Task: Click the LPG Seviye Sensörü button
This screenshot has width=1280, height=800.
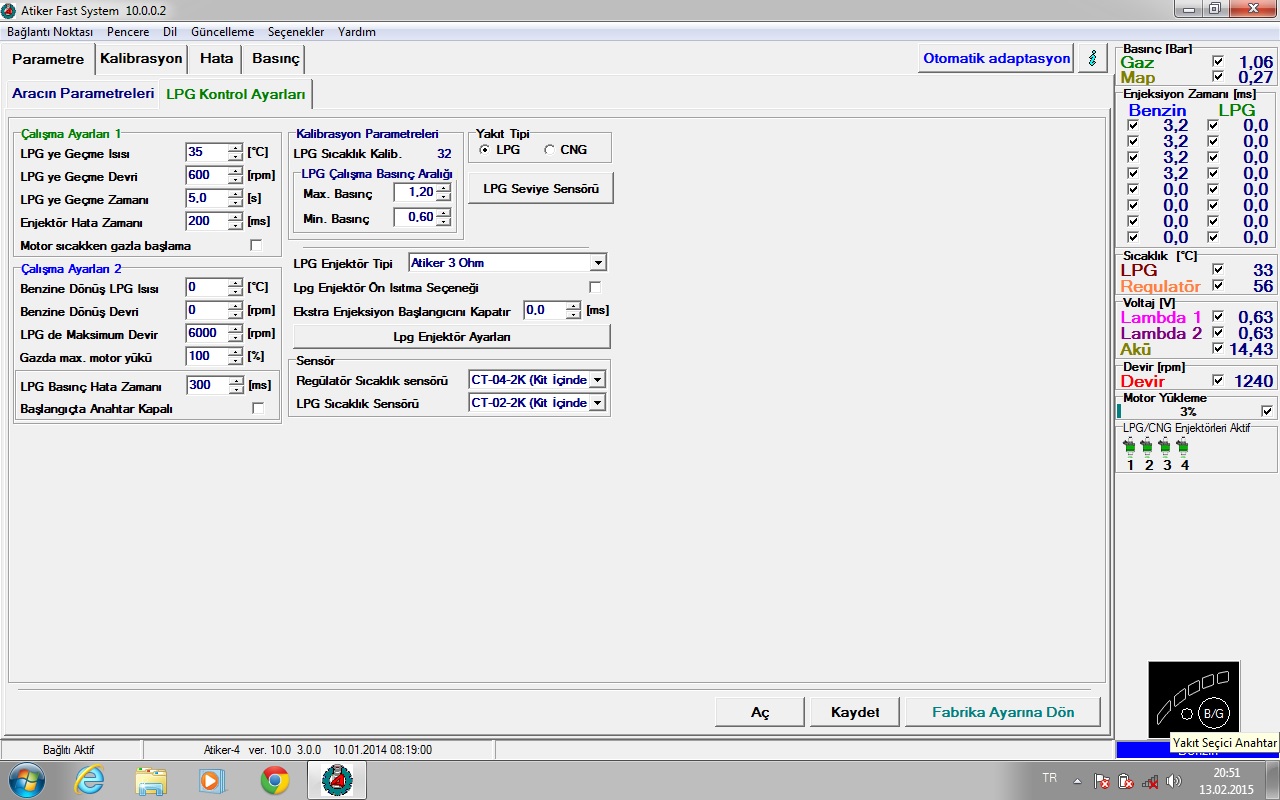Action: tap(541, 188)
